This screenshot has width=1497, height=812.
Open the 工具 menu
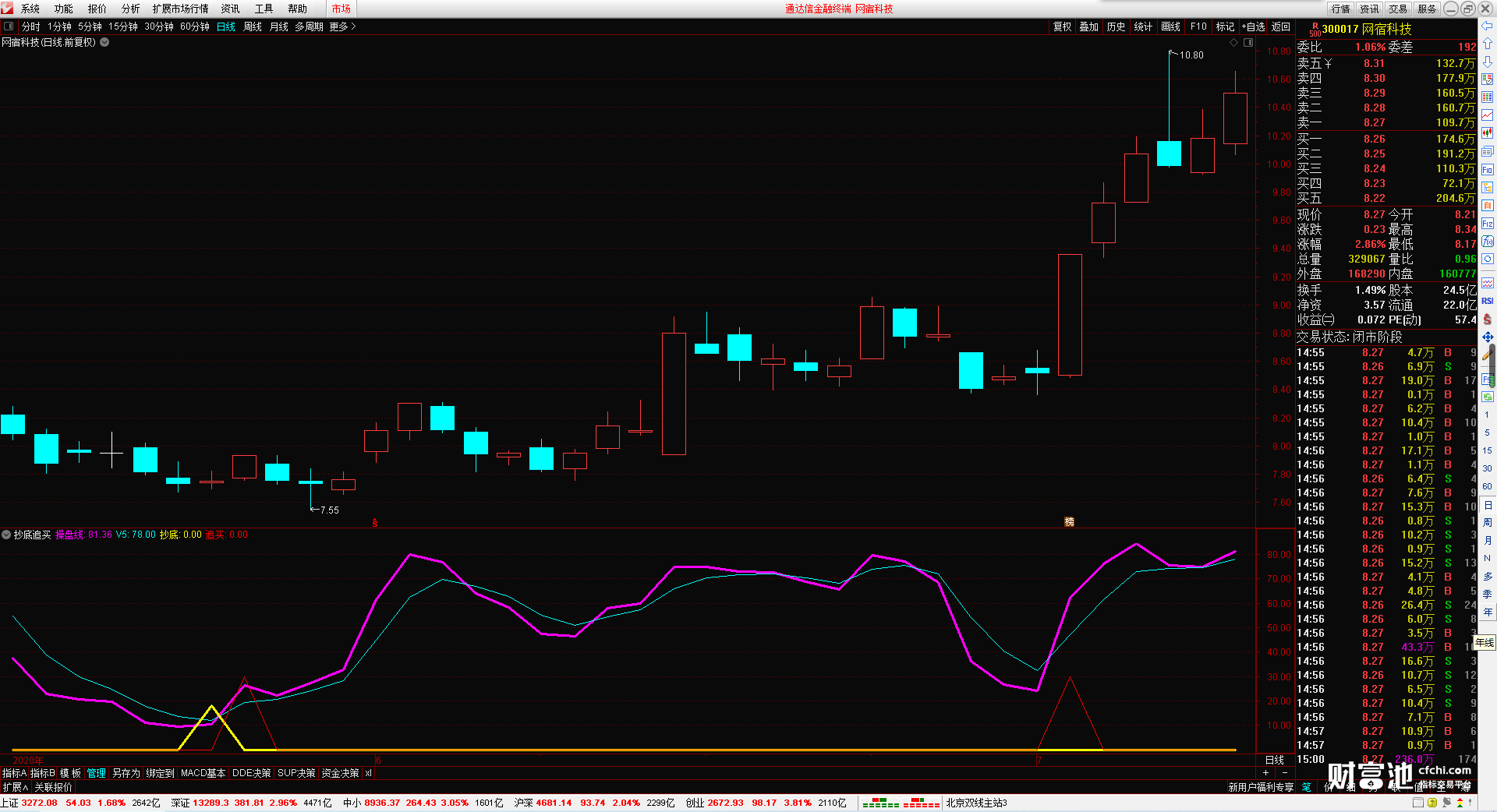[264, 9]
